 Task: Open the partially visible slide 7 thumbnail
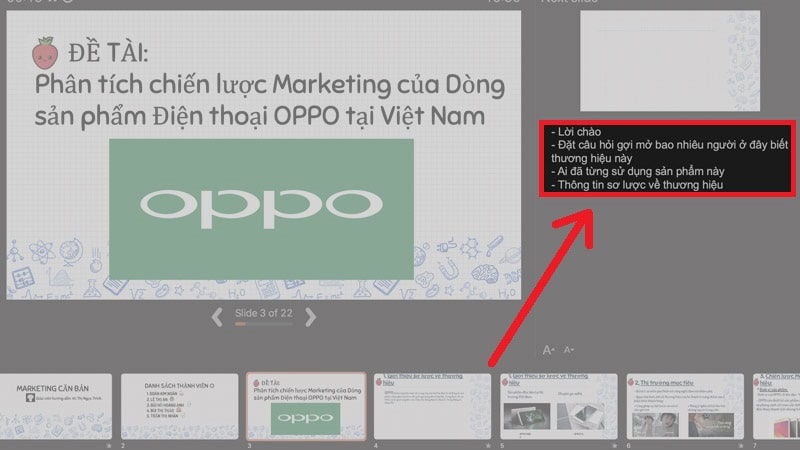point(777,406)
